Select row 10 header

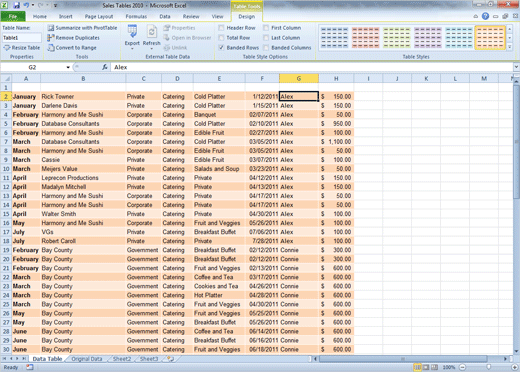coord(6,169)
